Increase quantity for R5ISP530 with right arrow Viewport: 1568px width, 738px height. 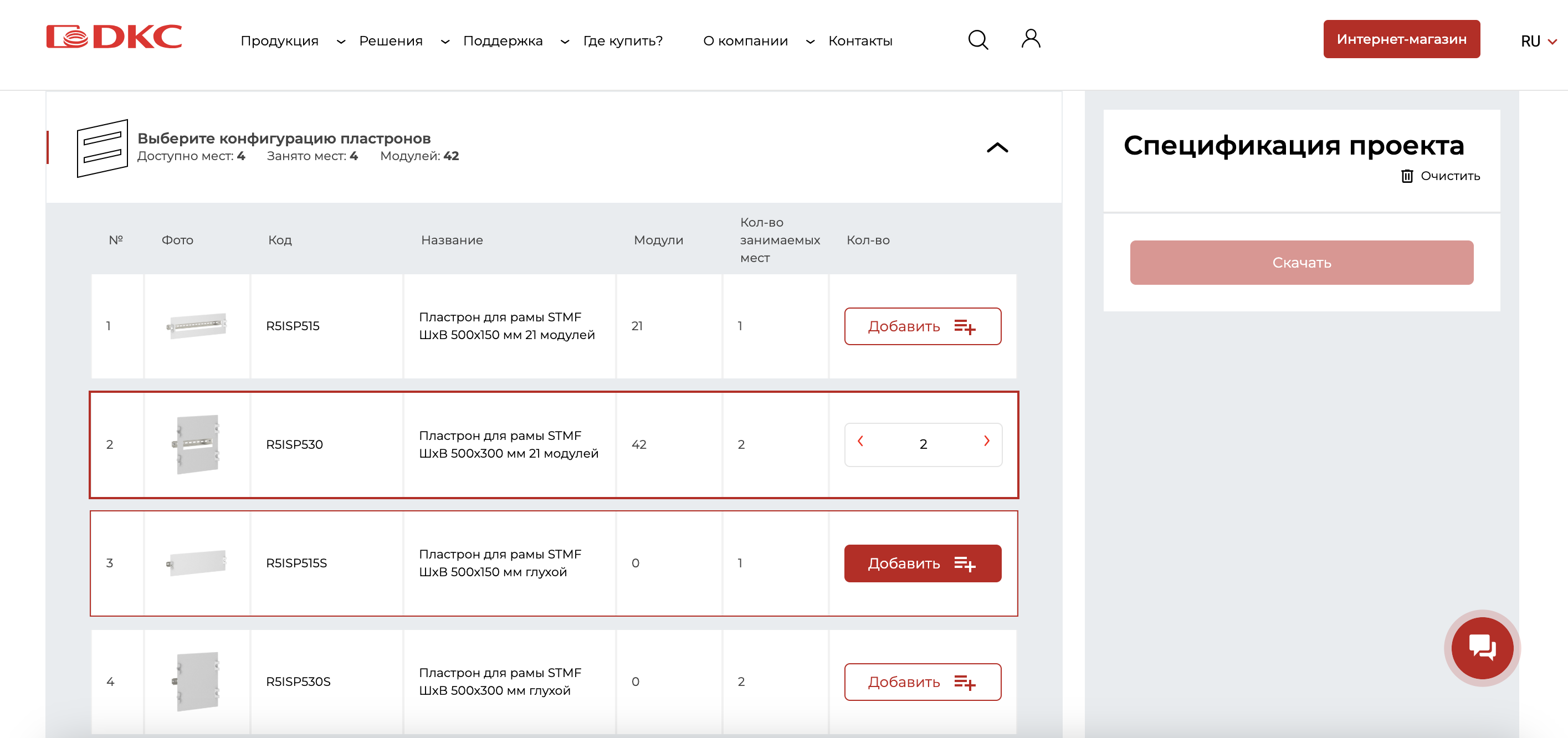(x=987, y=441)
